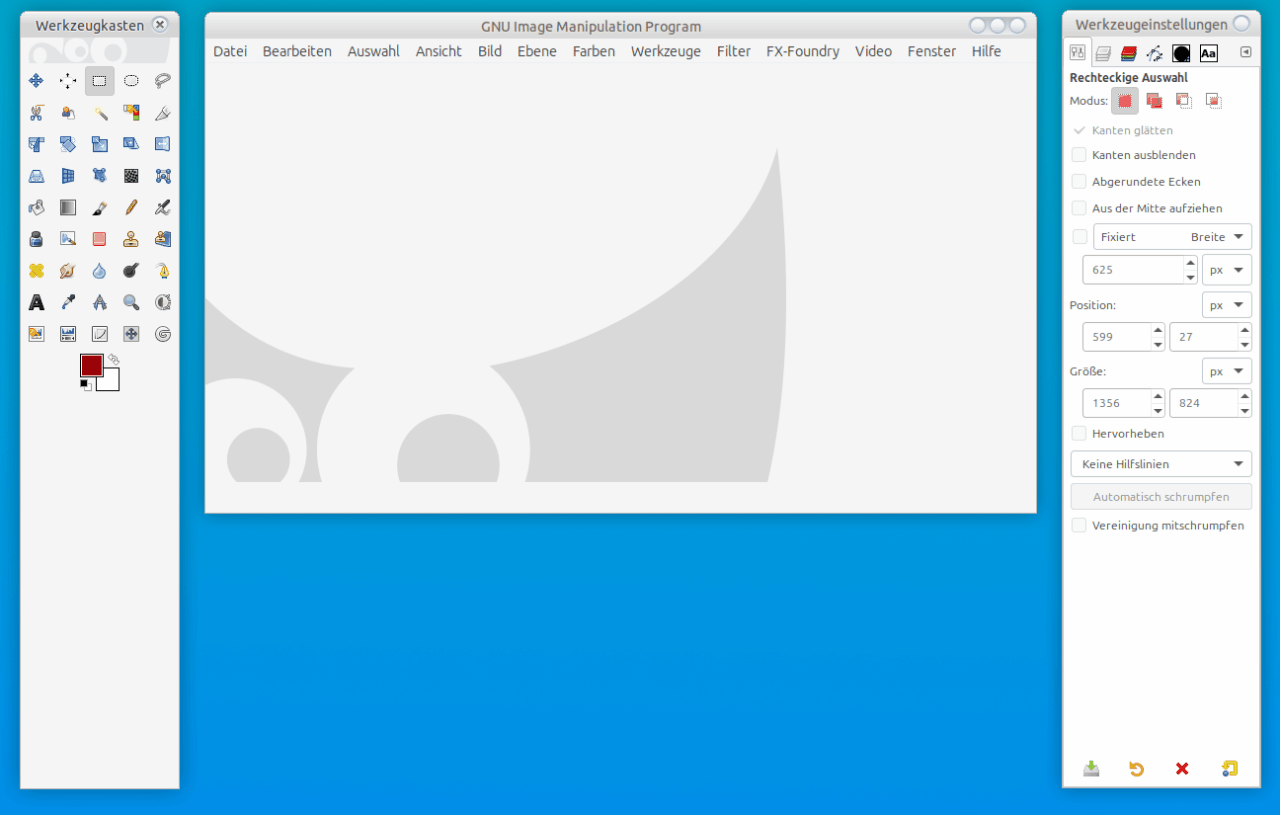The width and height of the screenshot is (1280, 815).
Task: Open the Fixiert Breite dropdown
Action: [x=1172, y=237]
